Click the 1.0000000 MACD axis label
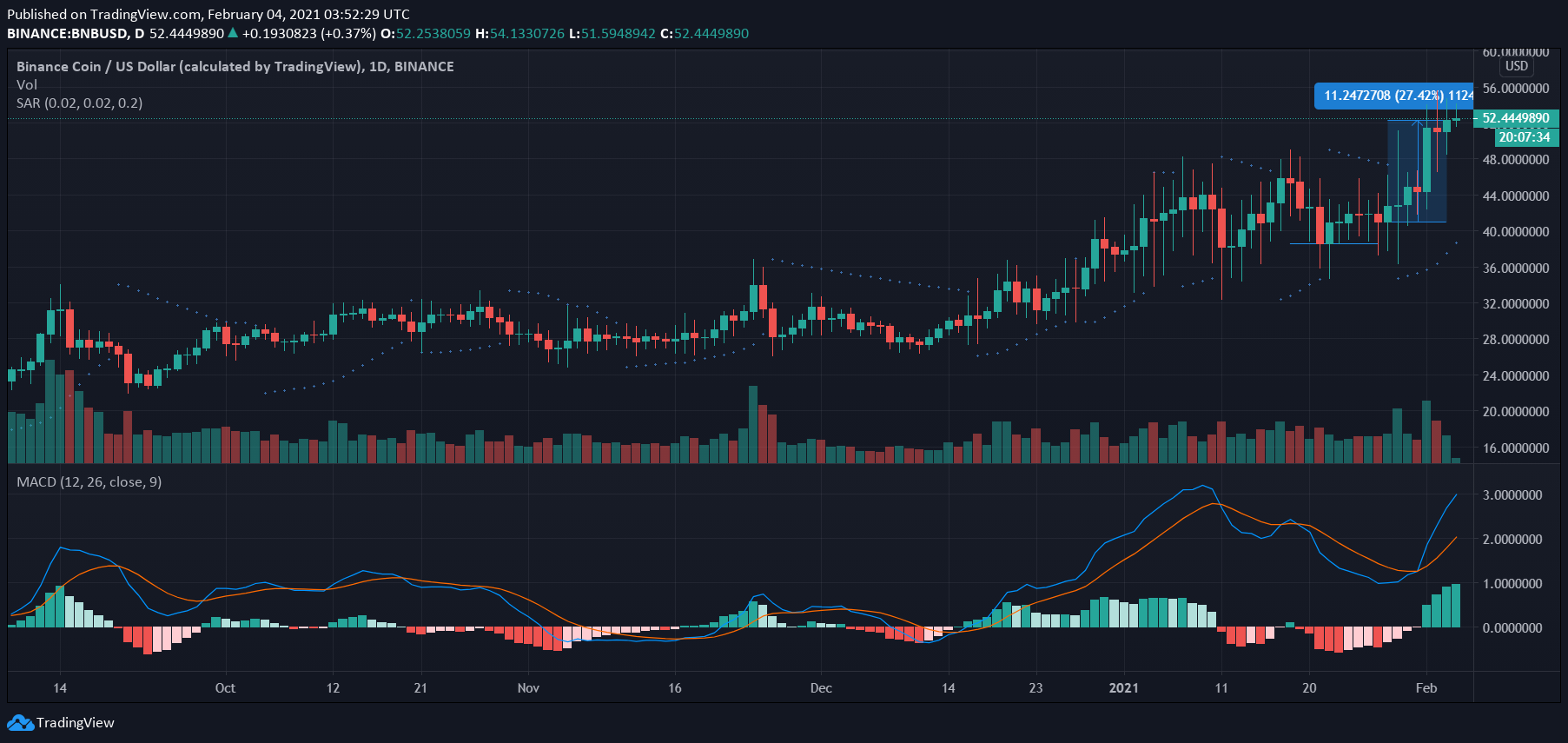 pos(1512,584)
